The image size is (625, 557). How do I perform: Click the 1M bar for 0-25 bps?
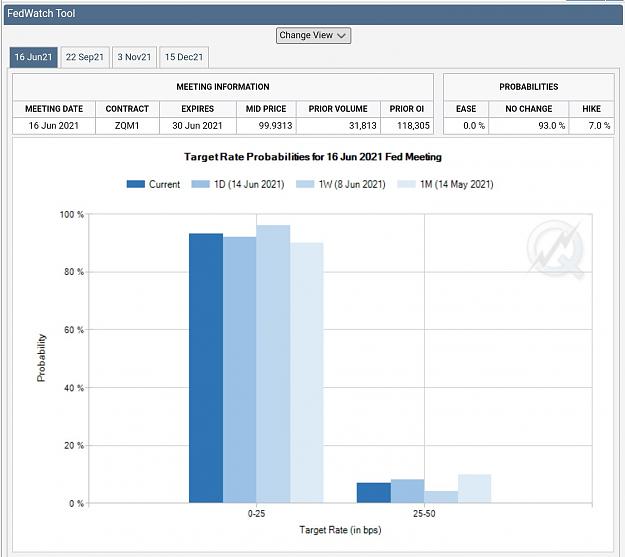(x=307, y=373)
